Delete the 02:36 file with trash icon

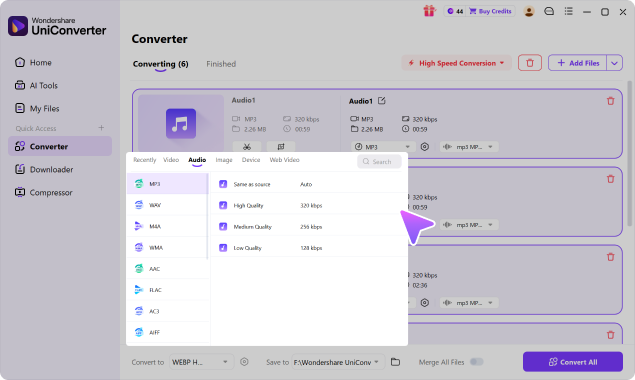click(610, 257)
